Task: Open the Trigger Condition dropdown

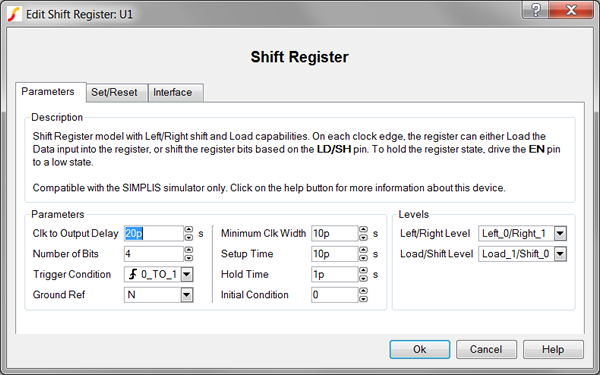Action: [186, 274]
